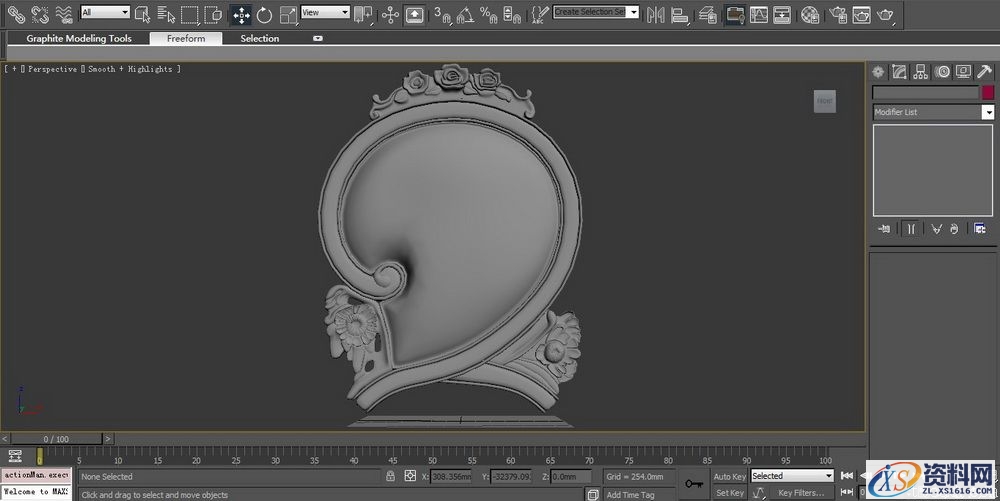Expand the selection filter 'All' dropdown
1000x501 pixels.
pos(105,13)
